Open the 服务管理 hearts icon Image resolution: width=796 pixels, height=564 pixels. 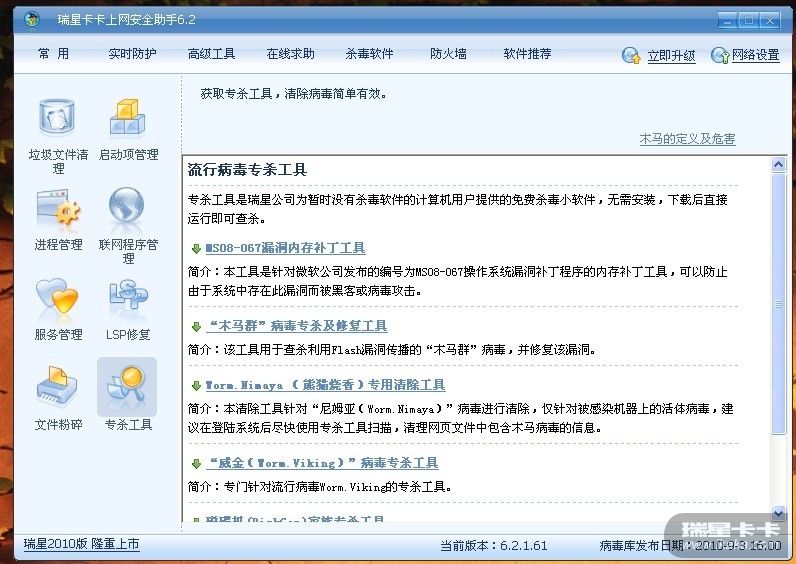click(57, 296)
